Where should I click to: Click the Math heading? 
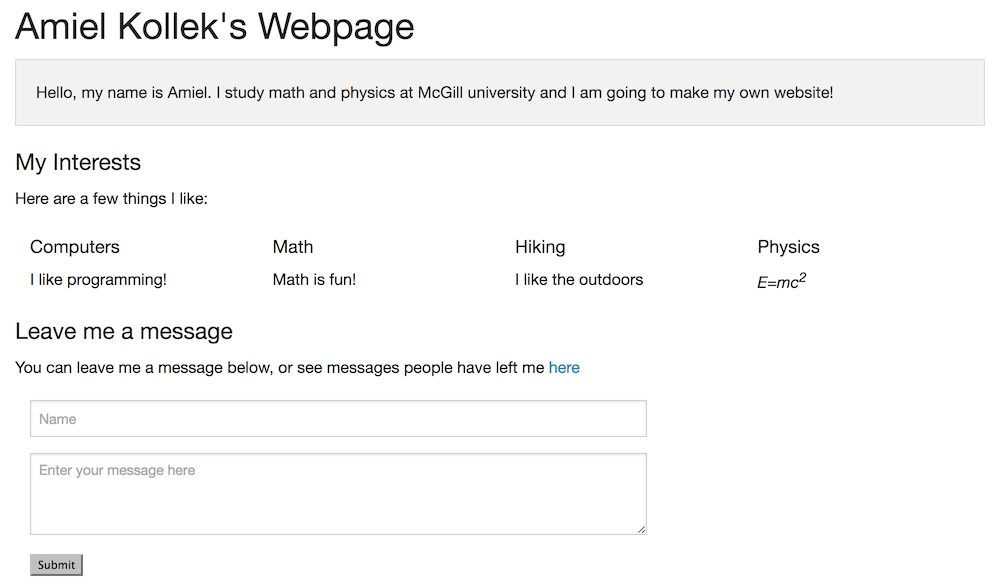click(293, 247)
